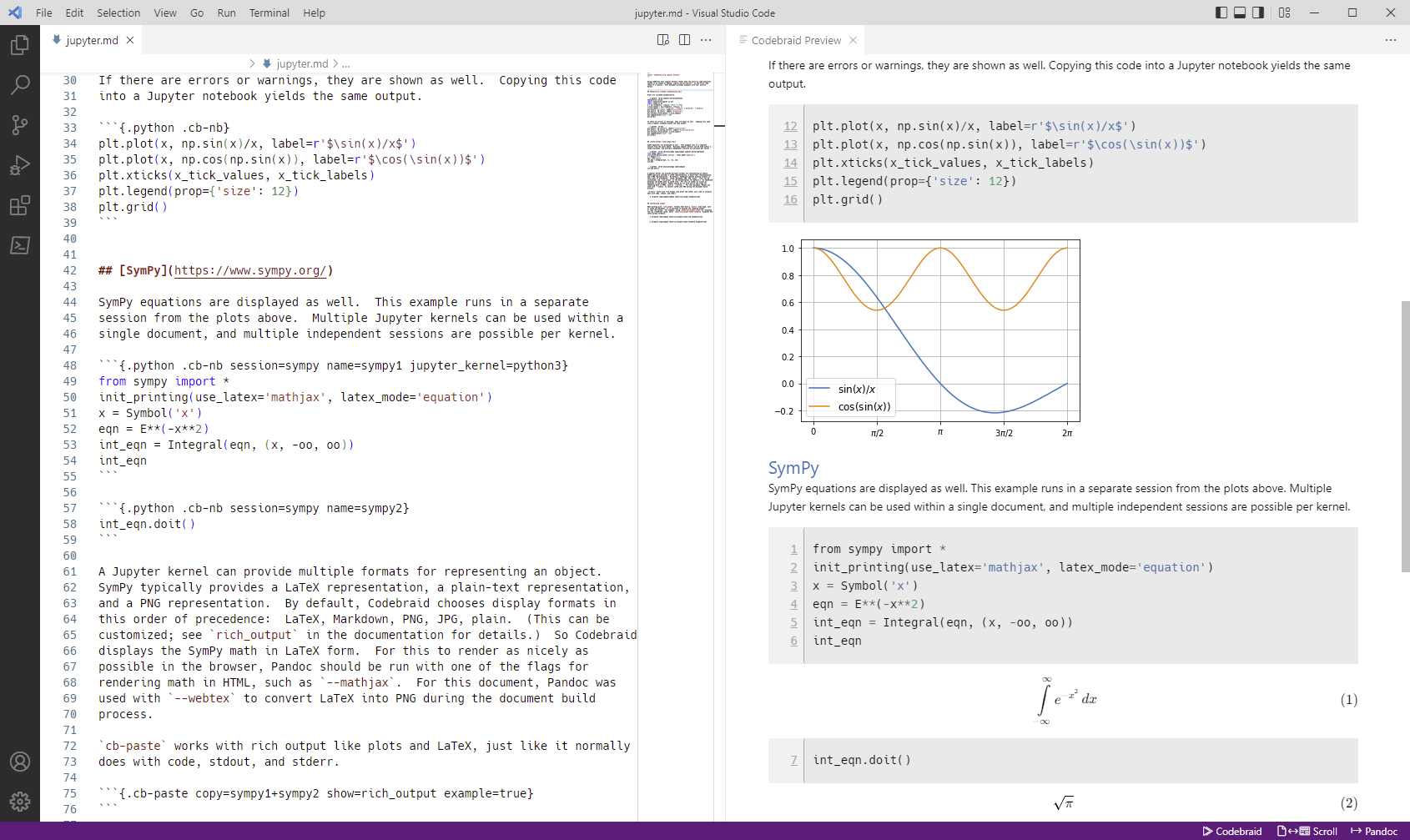The image size is (1410, 840).
Task: Click 'x = Symbol('x')' line in editor
Action: point(150,413)
